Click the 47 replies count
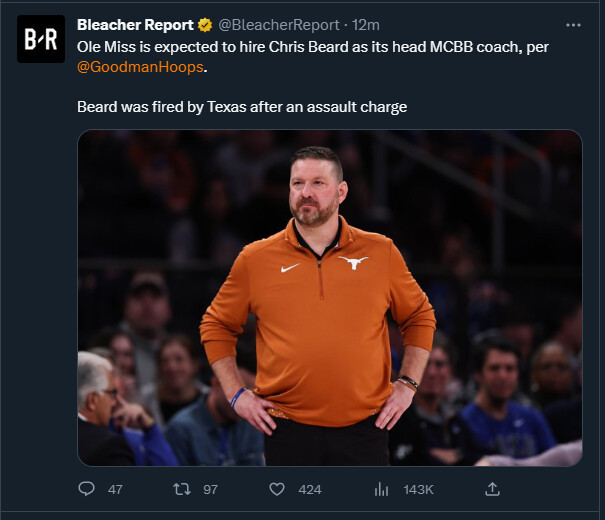 115,489
